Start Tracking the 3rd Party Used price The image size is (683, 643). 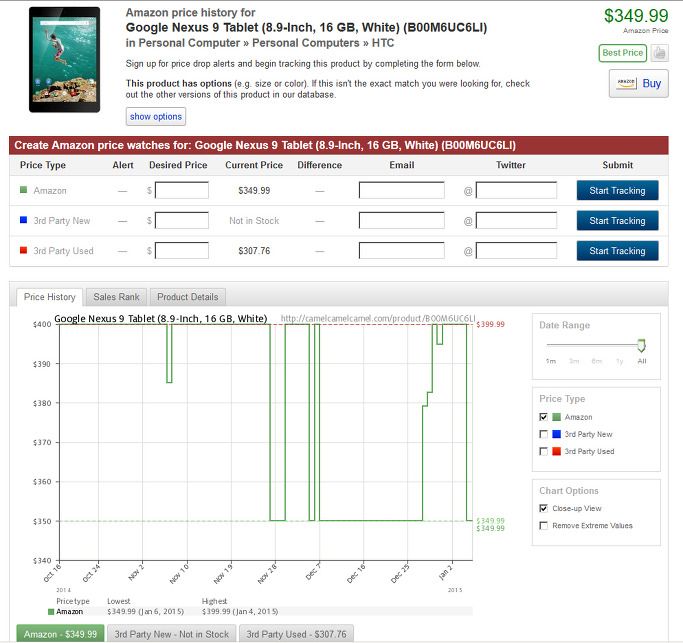(617, 250)
